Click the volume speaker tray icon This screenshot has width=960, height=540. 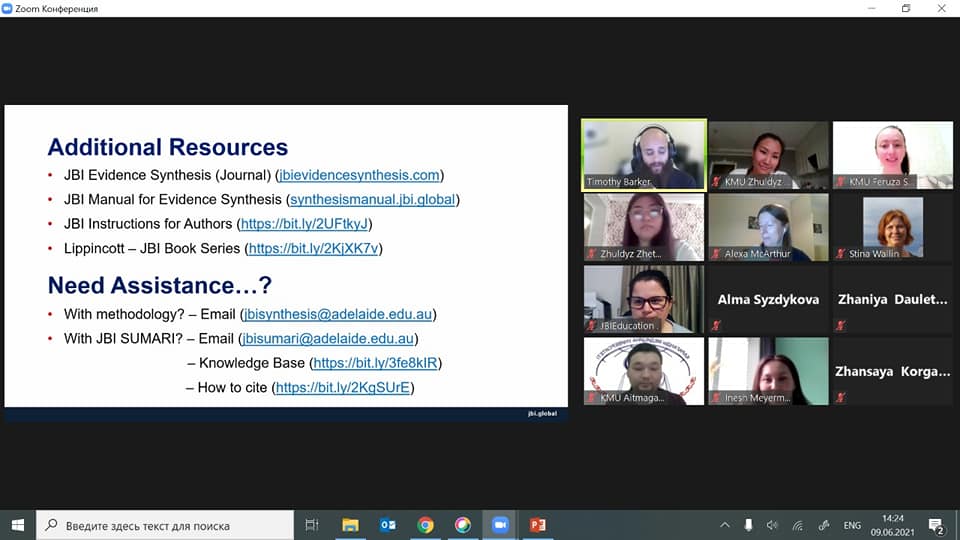coord(772,525)
